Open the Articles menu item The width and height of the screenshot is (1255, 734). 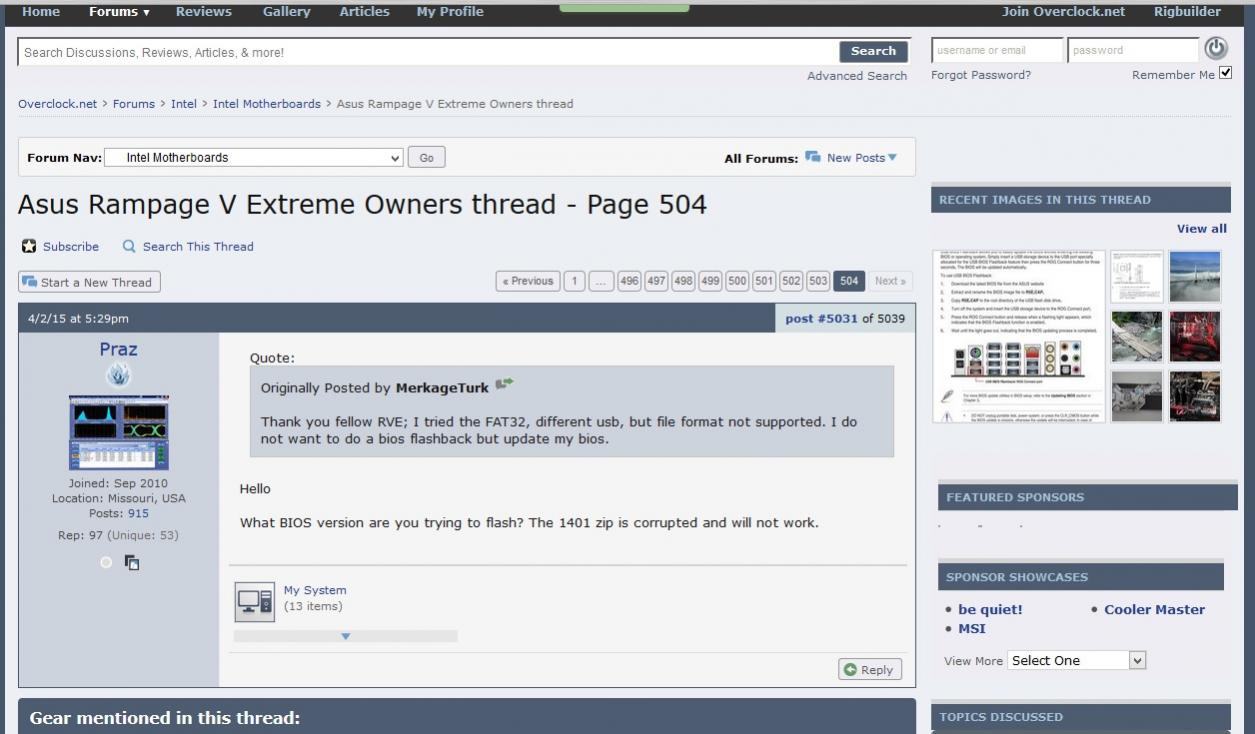pos(364,12)
